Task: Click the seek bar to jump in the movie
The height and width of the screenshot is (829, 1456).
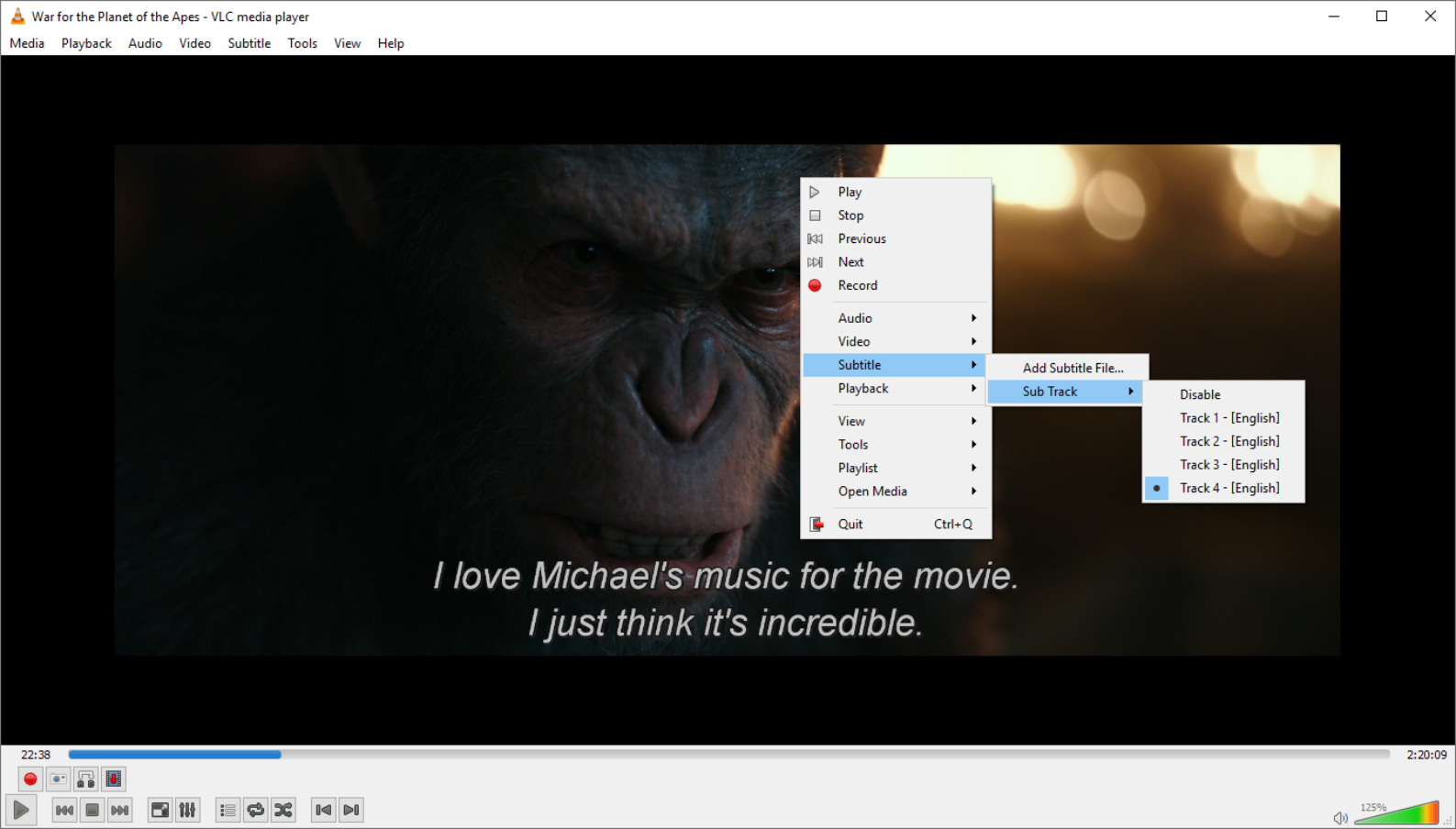Action: (729, 755)
